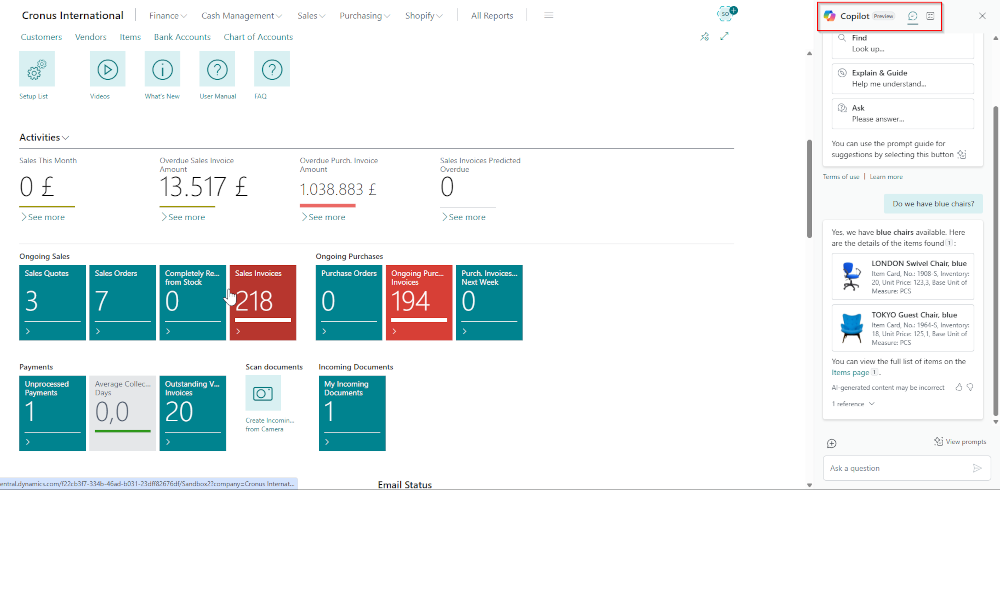This screenshot has height=600, width=1000.
Task: Select the Ask suggestion card
Action: [902, 113]
